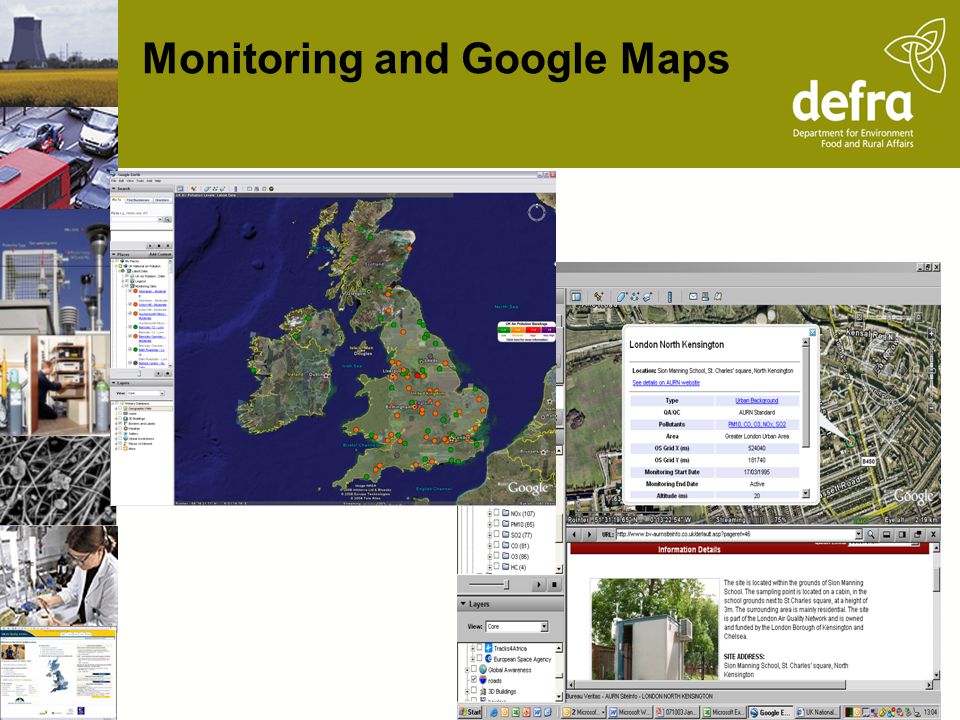This screenshot has height=720, width=960.
Task: Click the Global Awareness globe icon
Action: pos(482,670)
